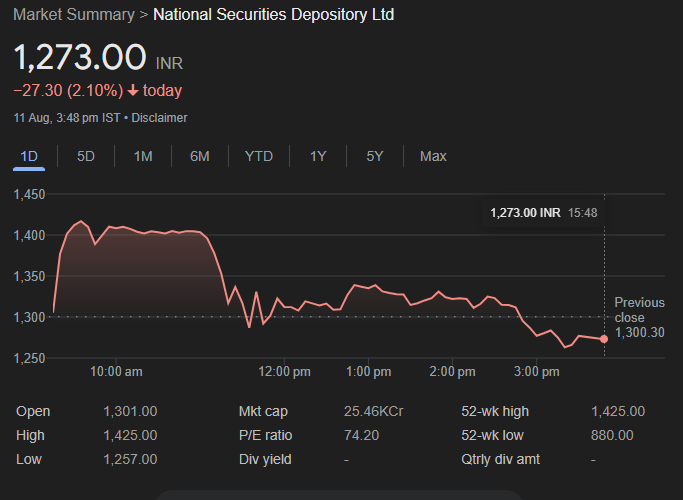Click the P/E ratio value 74.20
This screenshot has width=683, height=500.
pyautogui.click(x=362, y=436)
